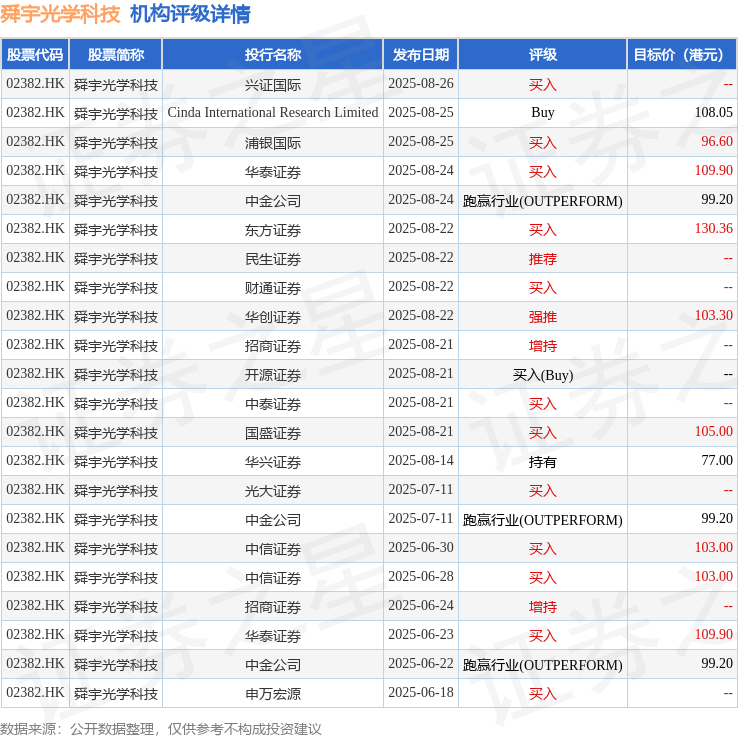Click target price 130.36
Viewport: 738px width, 738px height.
[x=714, y=228]
